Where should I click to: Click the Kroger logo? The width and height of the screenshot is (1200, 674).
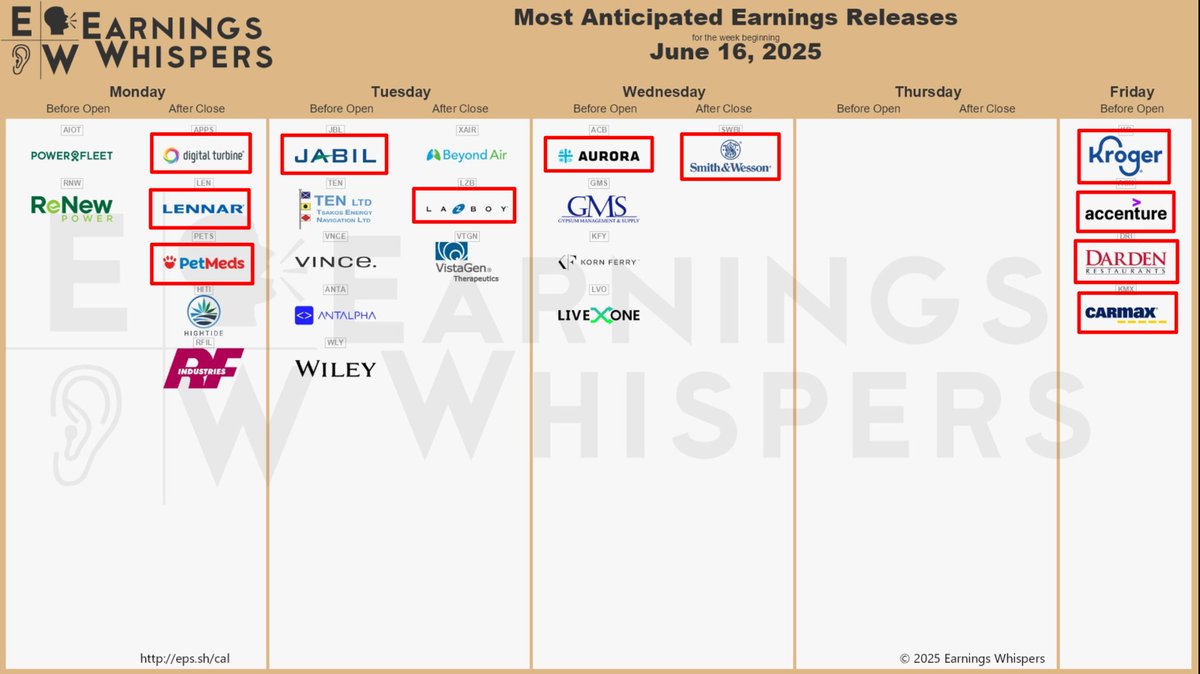1125,157
